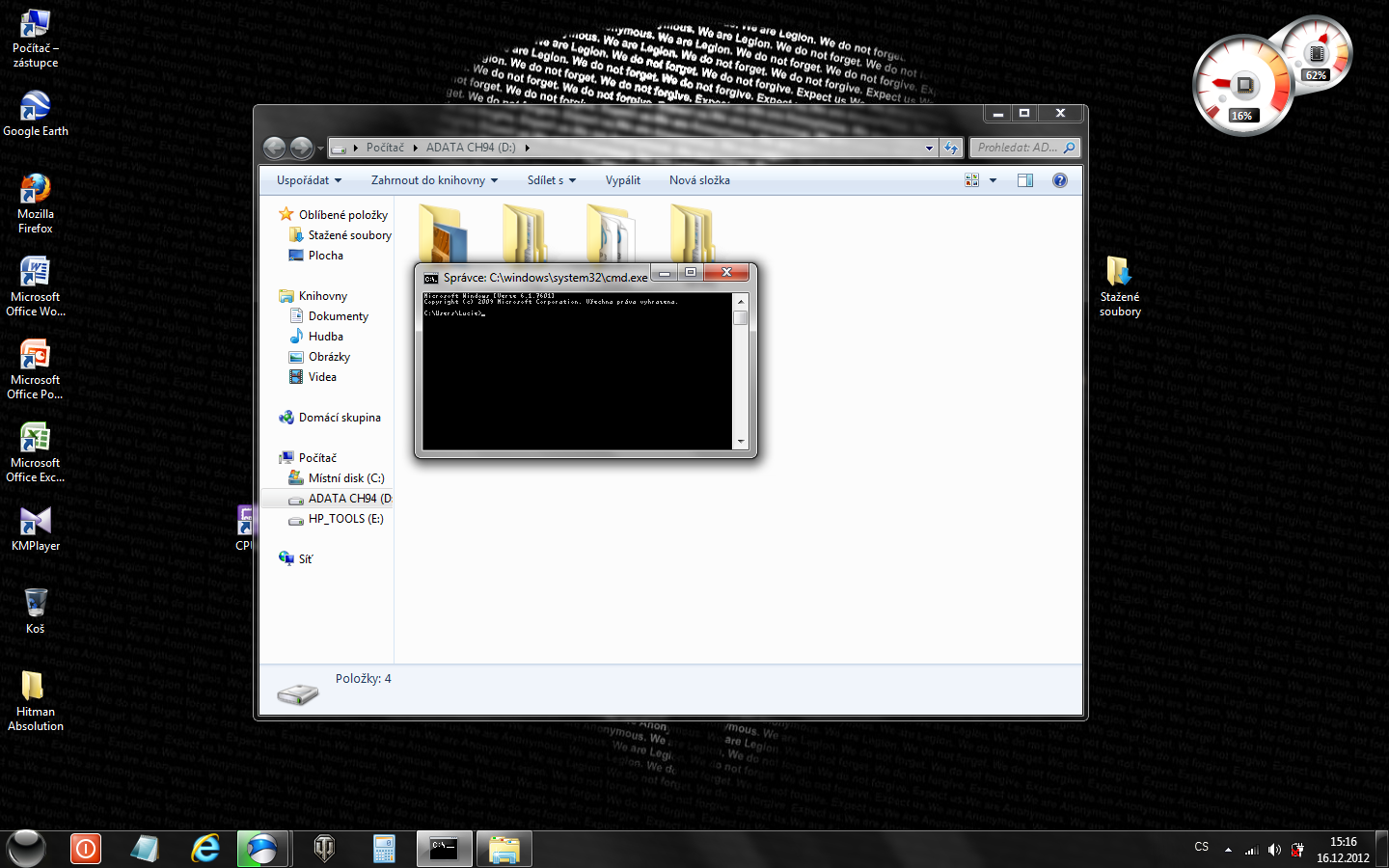This screenshot has height=868, width=1389.
Task: Open the cmd.exe window system menu icon
Action: (x=431, y=278)
